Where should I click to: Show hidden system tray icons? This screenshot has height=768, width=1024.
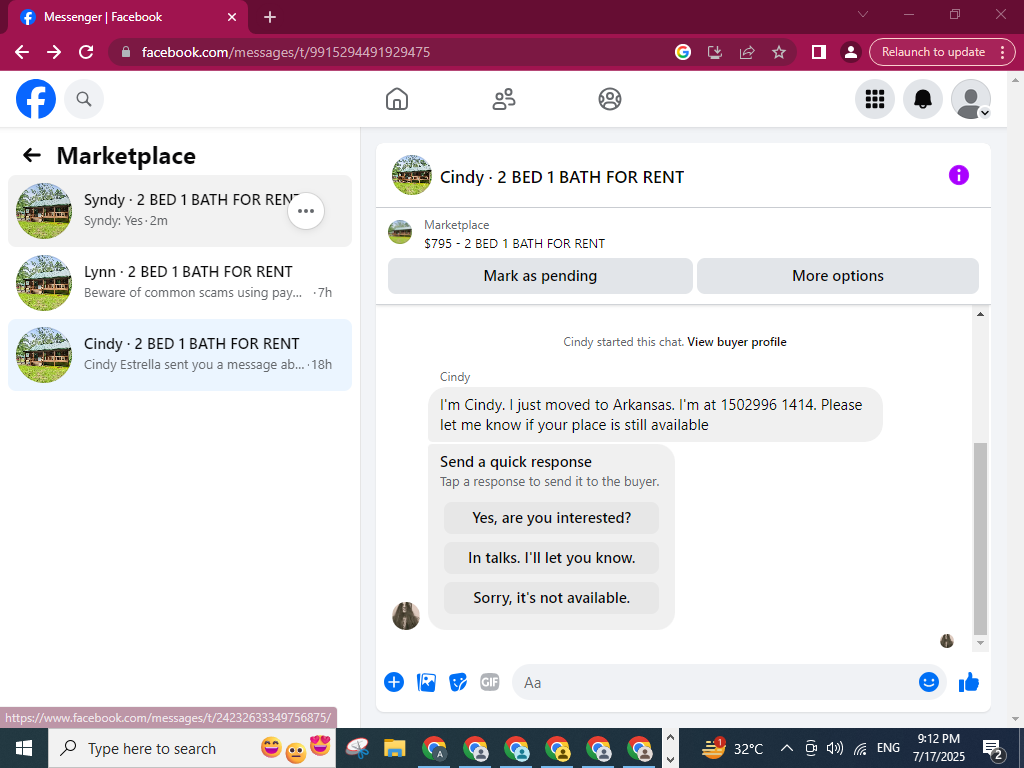[787, 748]
